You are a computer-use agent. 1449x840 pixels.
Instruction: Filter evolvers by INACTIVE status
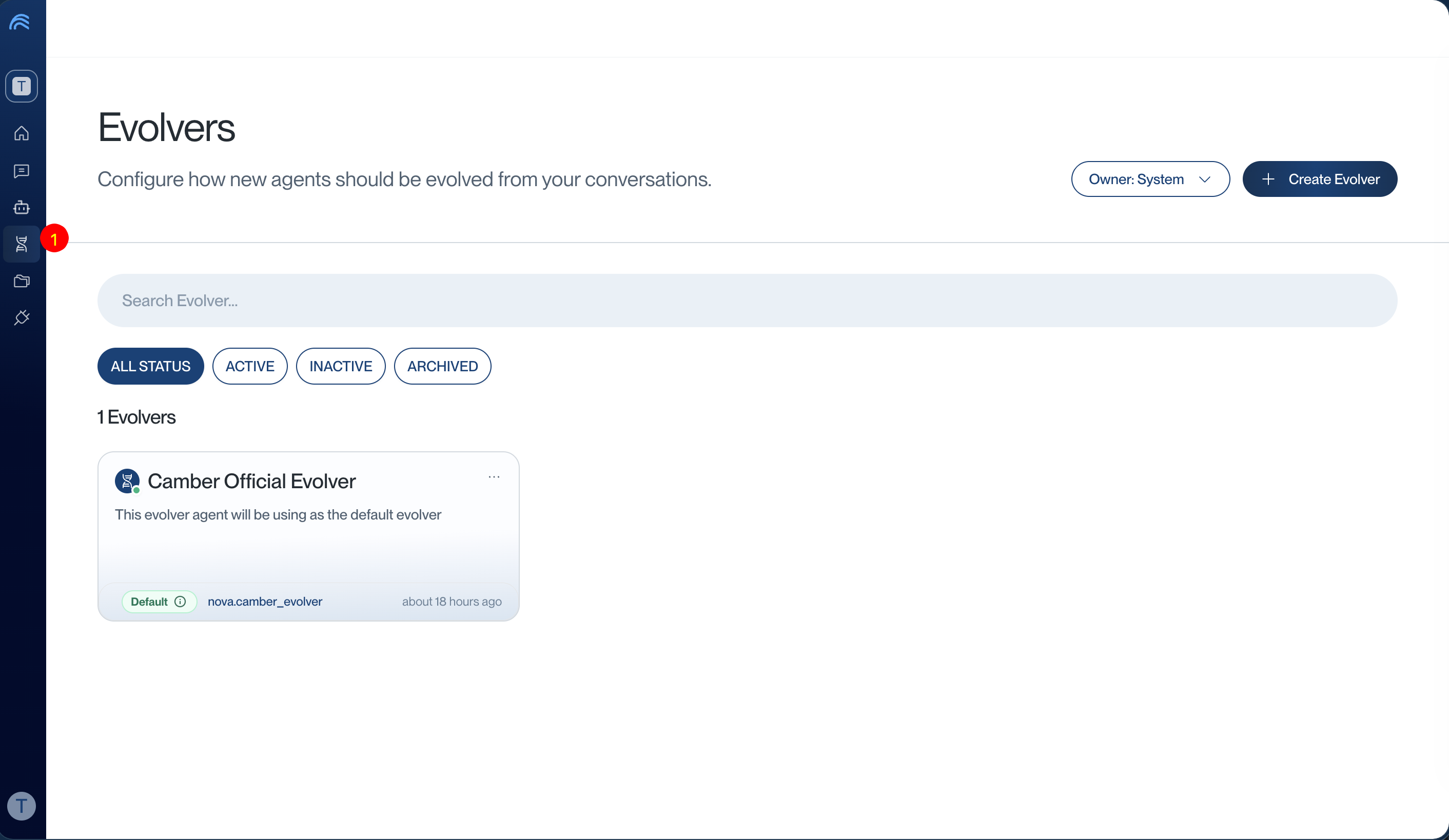tap(340, 366)
